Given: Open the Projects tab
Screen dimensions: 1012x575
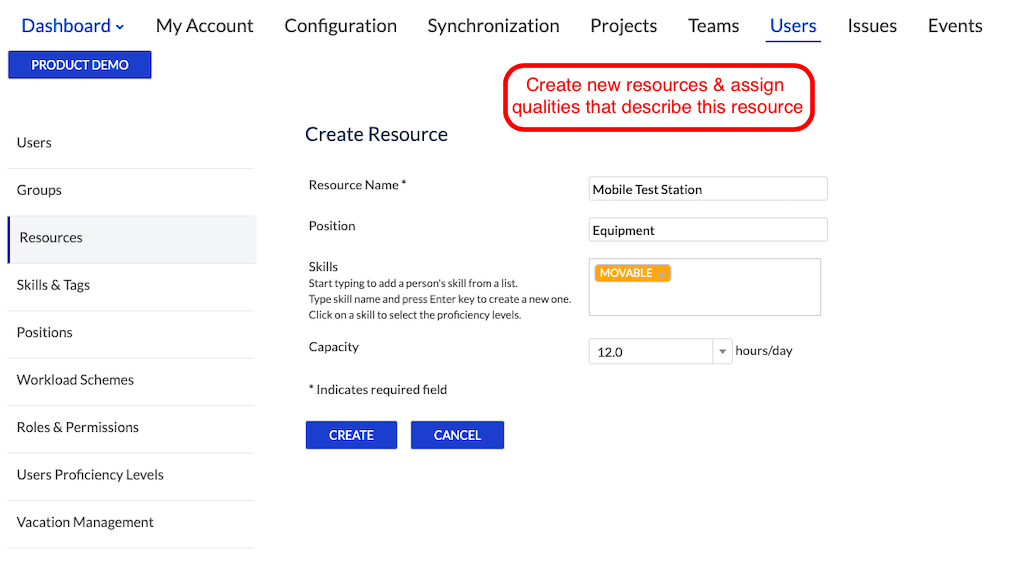Looking at the screenshot, I should [623, 26].
